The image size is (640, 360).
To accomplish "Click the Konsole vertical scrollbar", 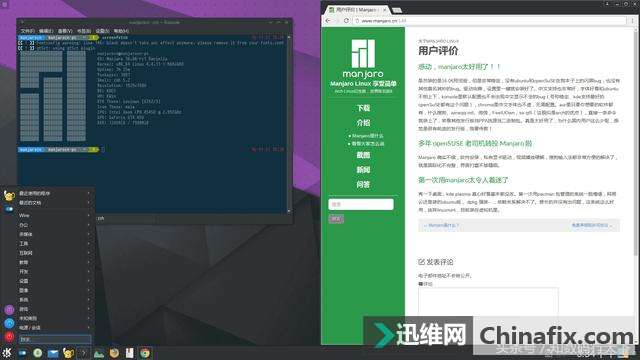I will coord(289,124).
